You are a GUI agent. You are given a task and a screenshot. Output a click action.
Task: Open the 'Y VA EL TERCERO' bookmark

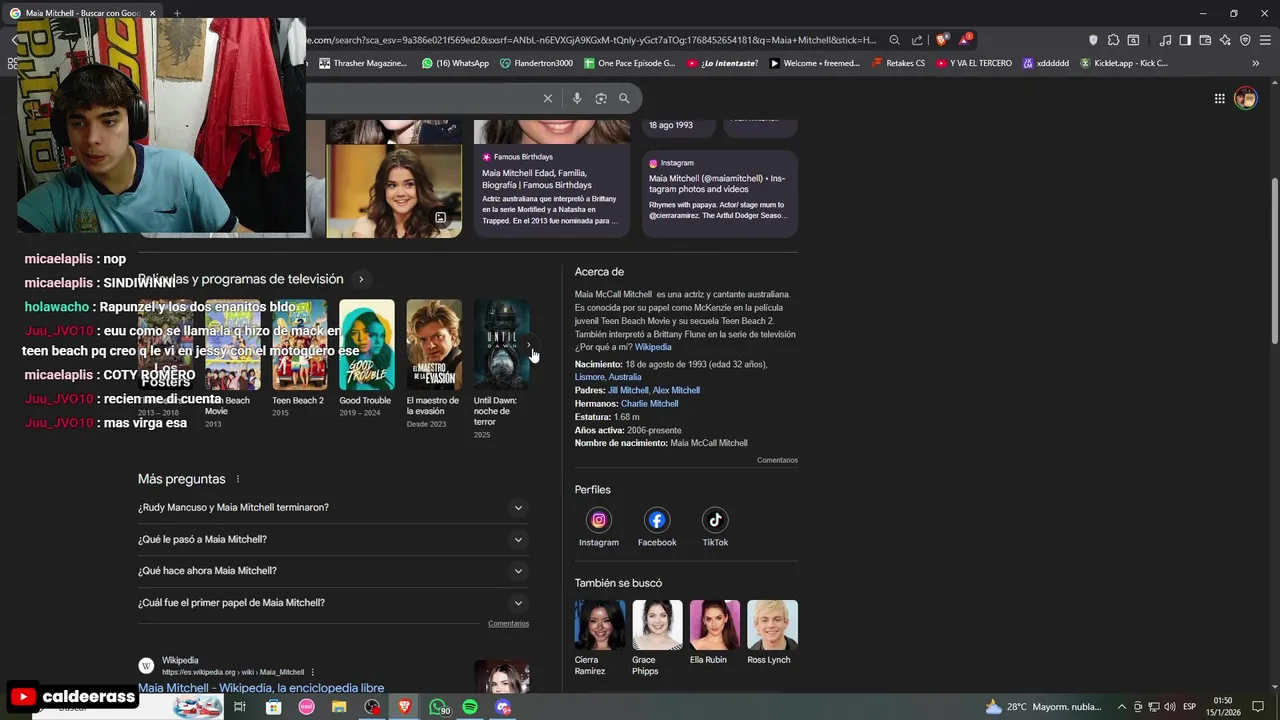tap(974, 63)
